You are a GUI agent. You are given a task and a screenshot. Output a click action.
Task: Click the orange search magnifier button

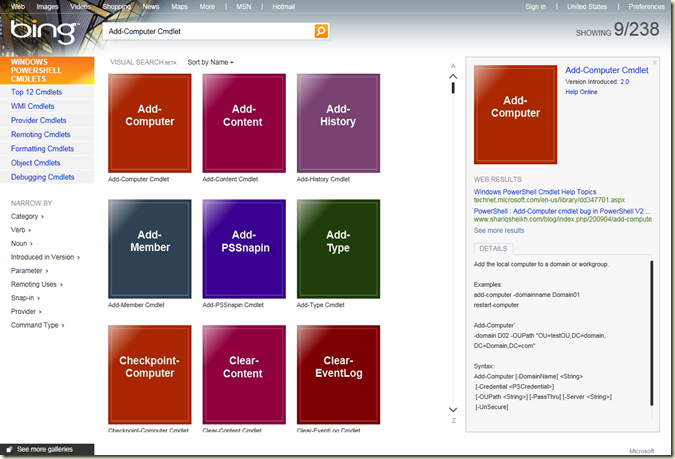pos(321,31)
